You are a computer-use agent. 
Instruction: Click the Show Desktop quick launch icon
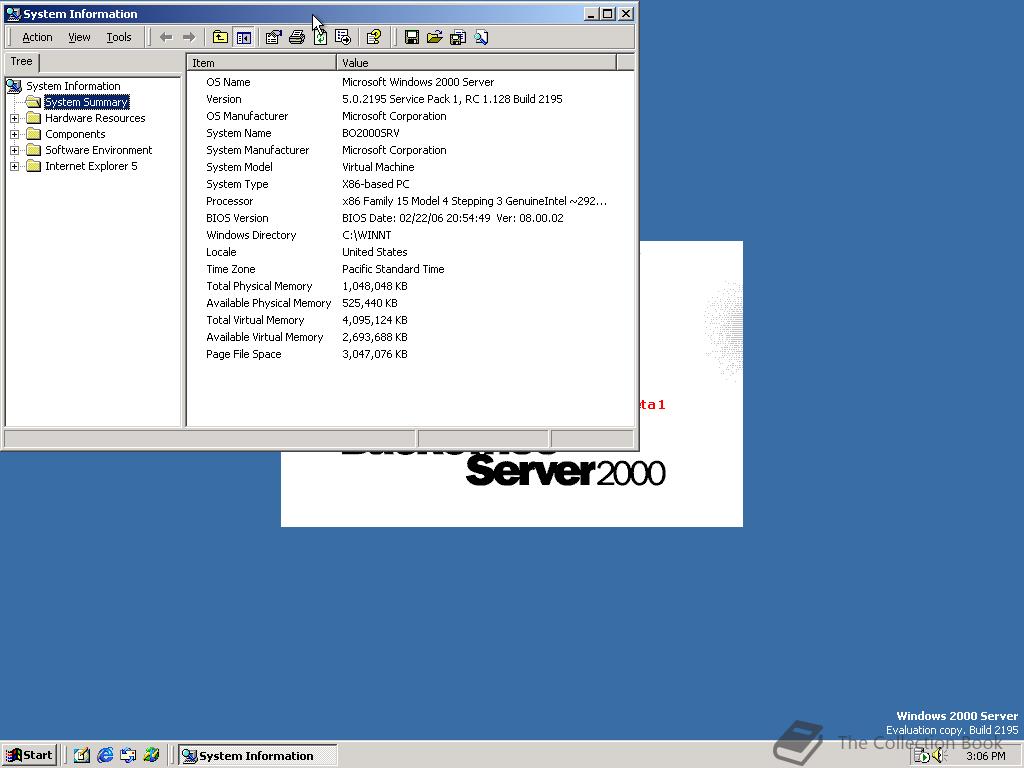pyautogui.click(x=82, y=756)
